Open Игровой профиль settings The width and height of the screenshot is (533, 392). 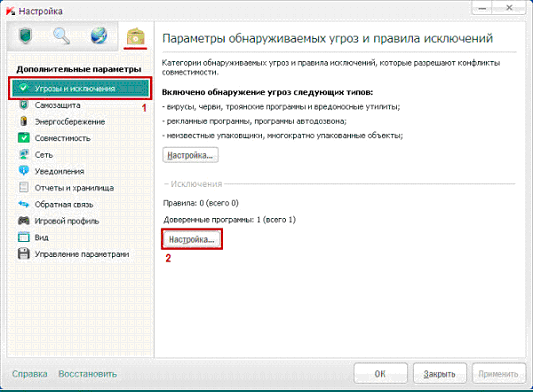click(67, 221)
